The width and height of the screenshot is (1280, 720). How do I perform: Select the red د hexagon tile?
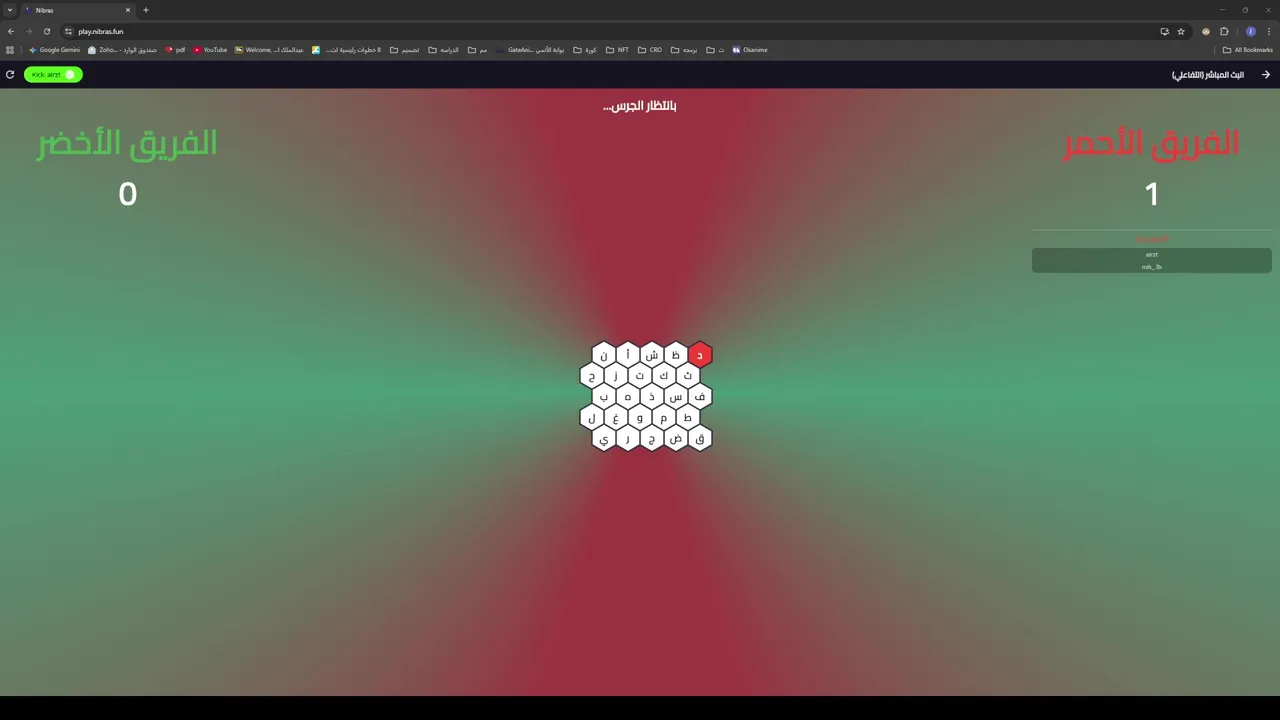pyautogui.click(x=700, y=355)
